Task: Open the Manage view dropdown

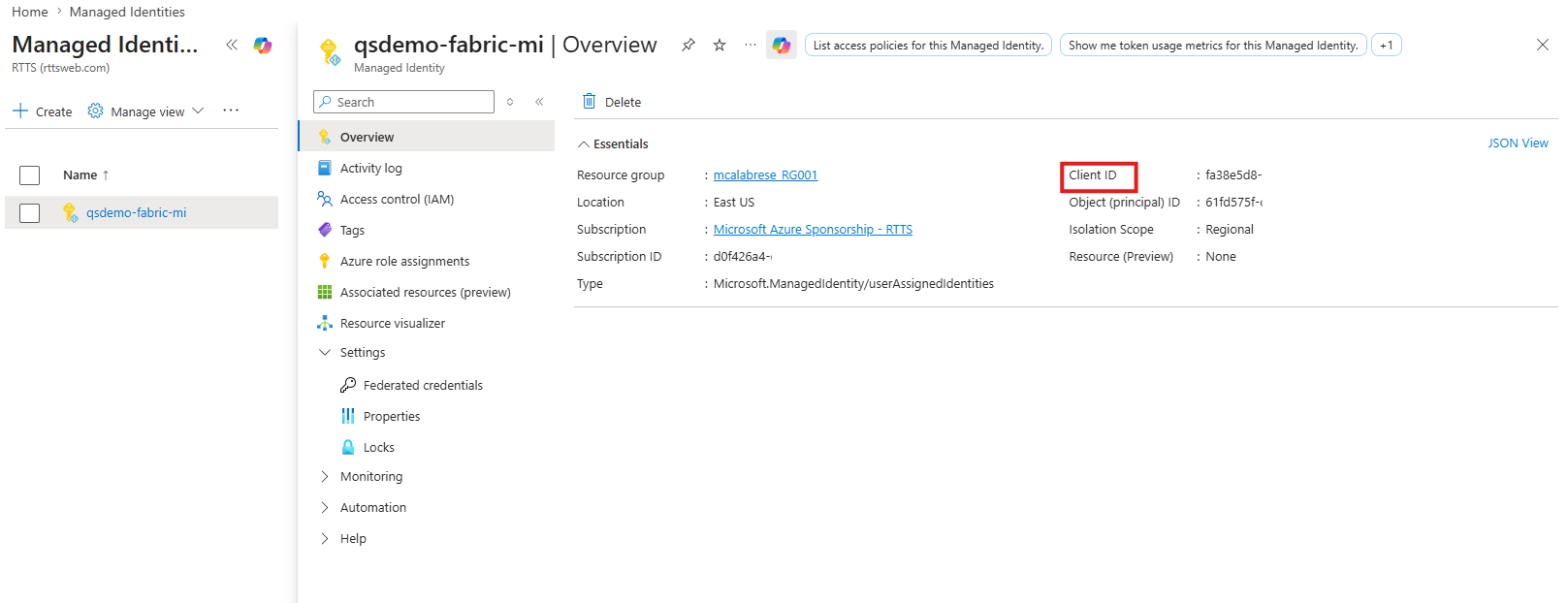Action: point(146,111)
